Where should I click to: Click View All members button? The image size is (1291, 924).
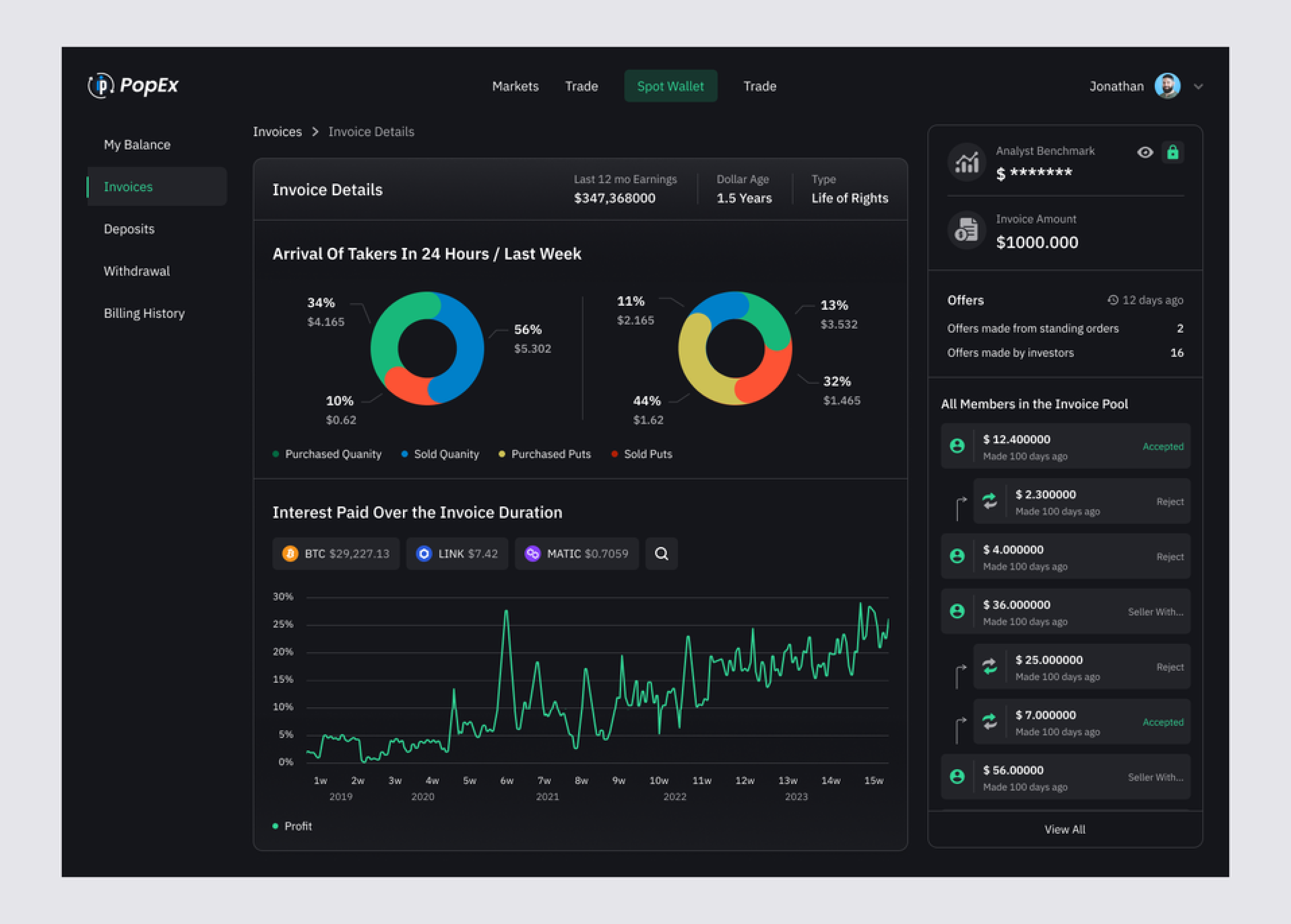(x=1065, y=830)
